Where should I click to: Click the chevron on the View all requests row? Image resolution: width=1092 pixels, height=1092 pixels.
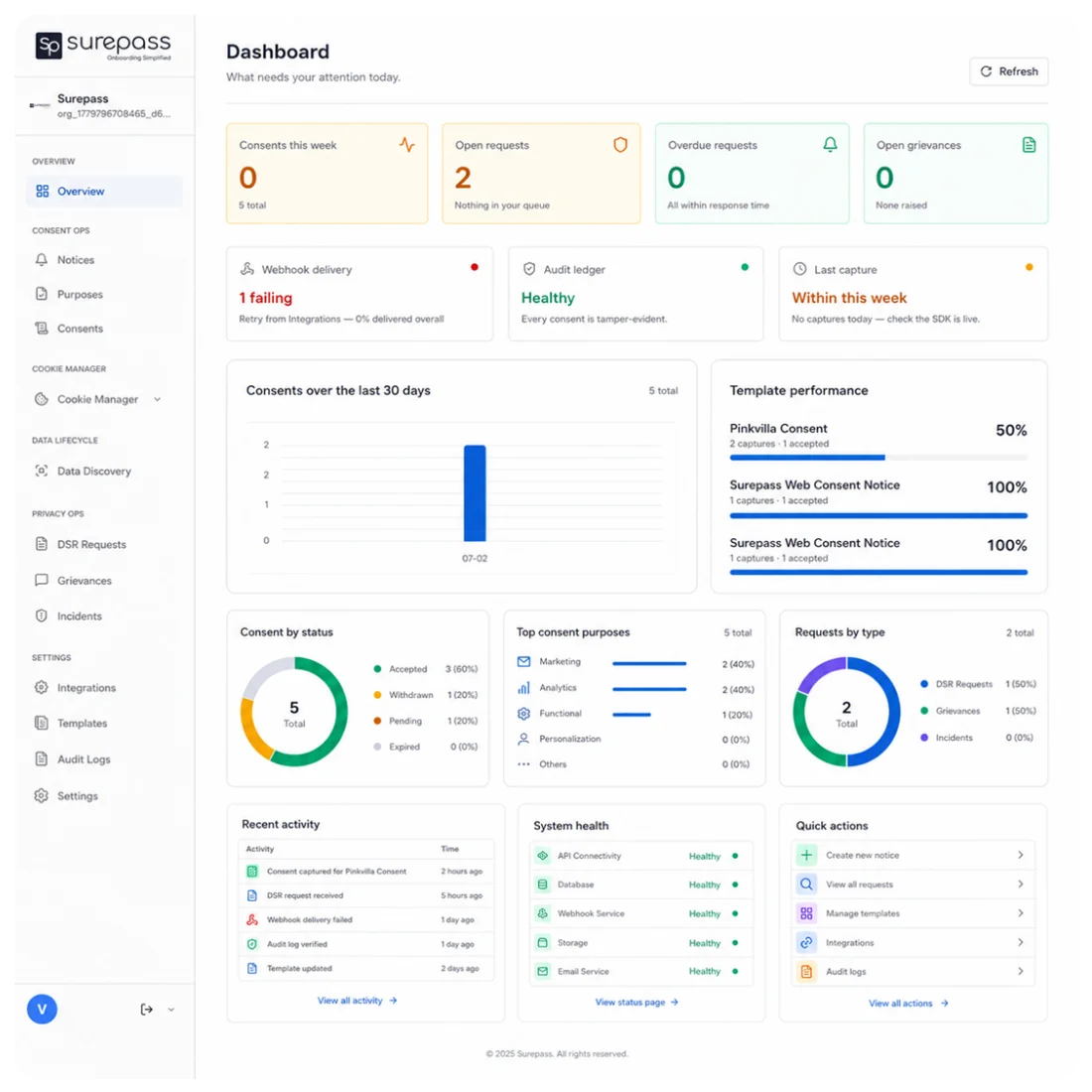[x=1021, y=884]
